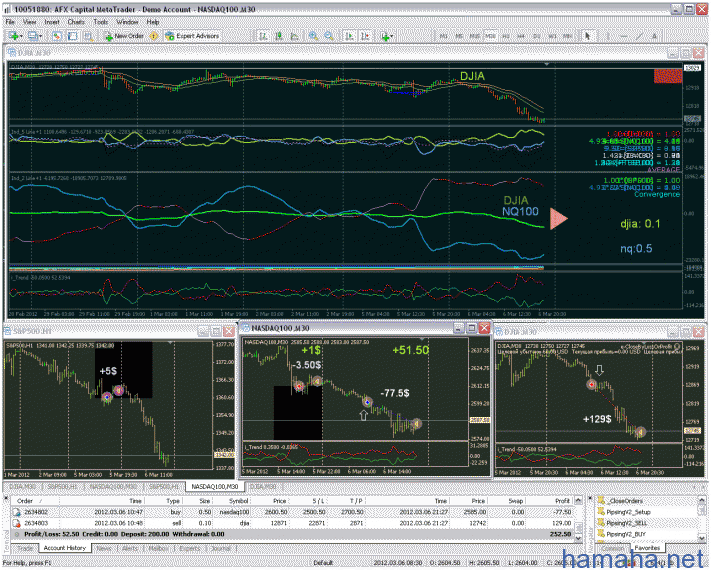Select the H4 timeframe button
This screenshot has width=711, height=570.
coord(521,36)
